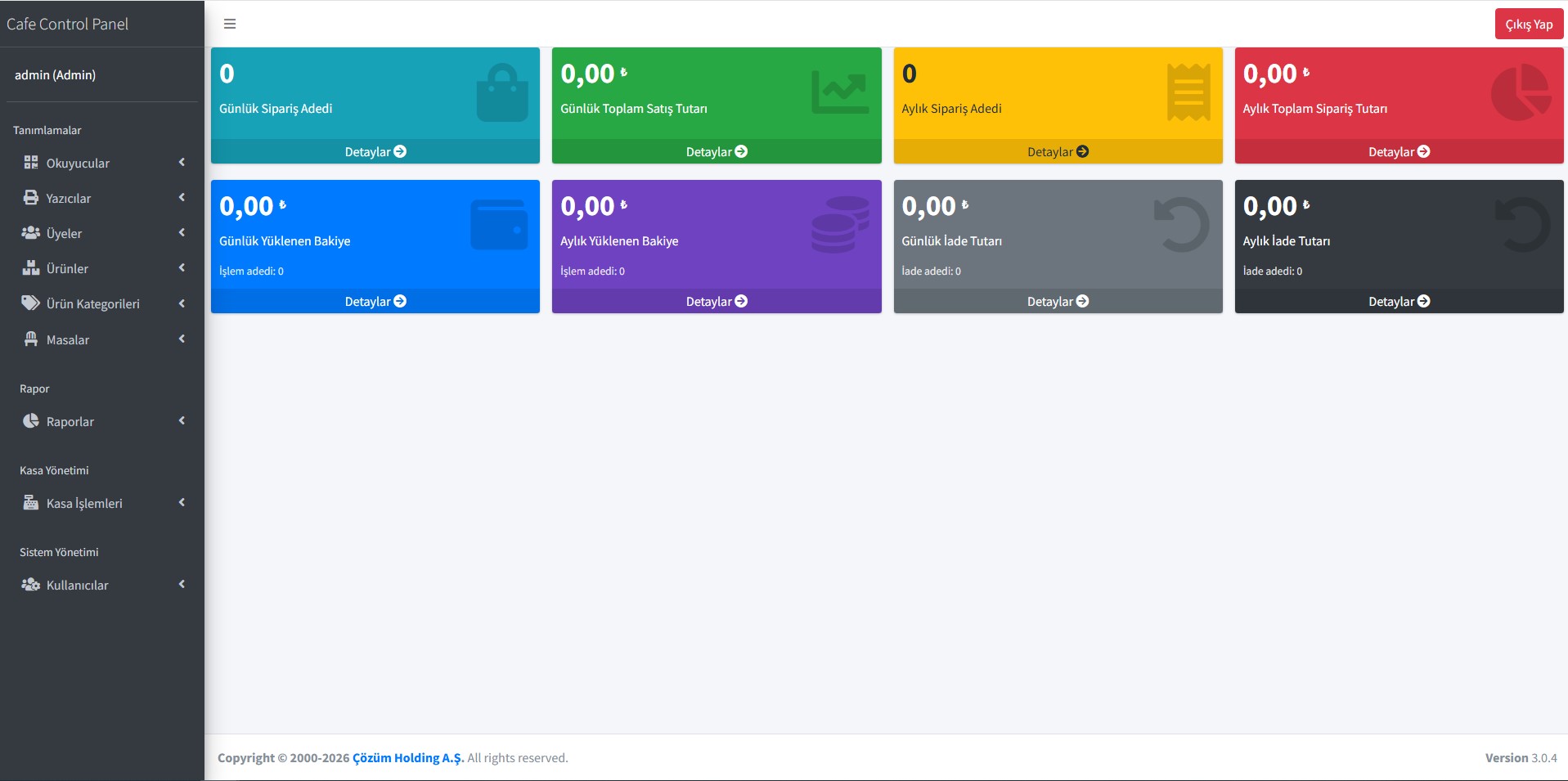This screenshot has width=1568, height=781.
Task: Open the Ürün Kategorileri menu item
Action: tap(102, 303)
